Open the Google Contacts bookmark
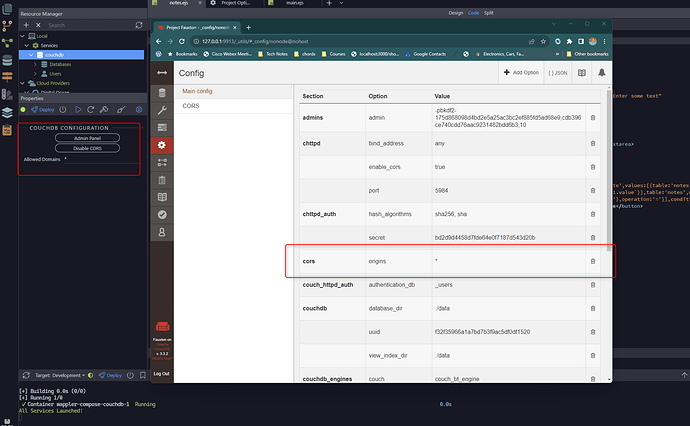The height and width of the screenshot is (426, 690). click(x=426, y=54)
